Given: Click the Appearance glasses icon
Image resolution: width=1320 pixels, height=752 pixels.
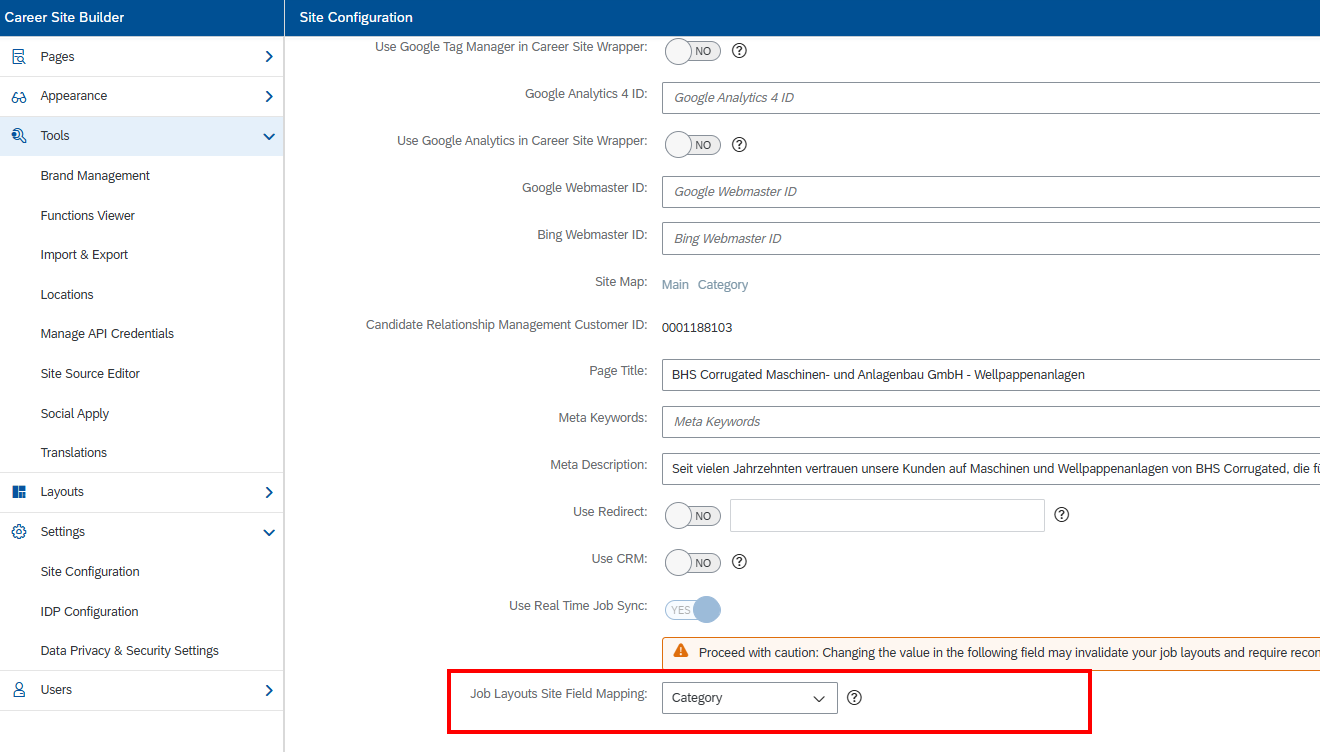Looking at the screenshot, I should tap(19, 97).
